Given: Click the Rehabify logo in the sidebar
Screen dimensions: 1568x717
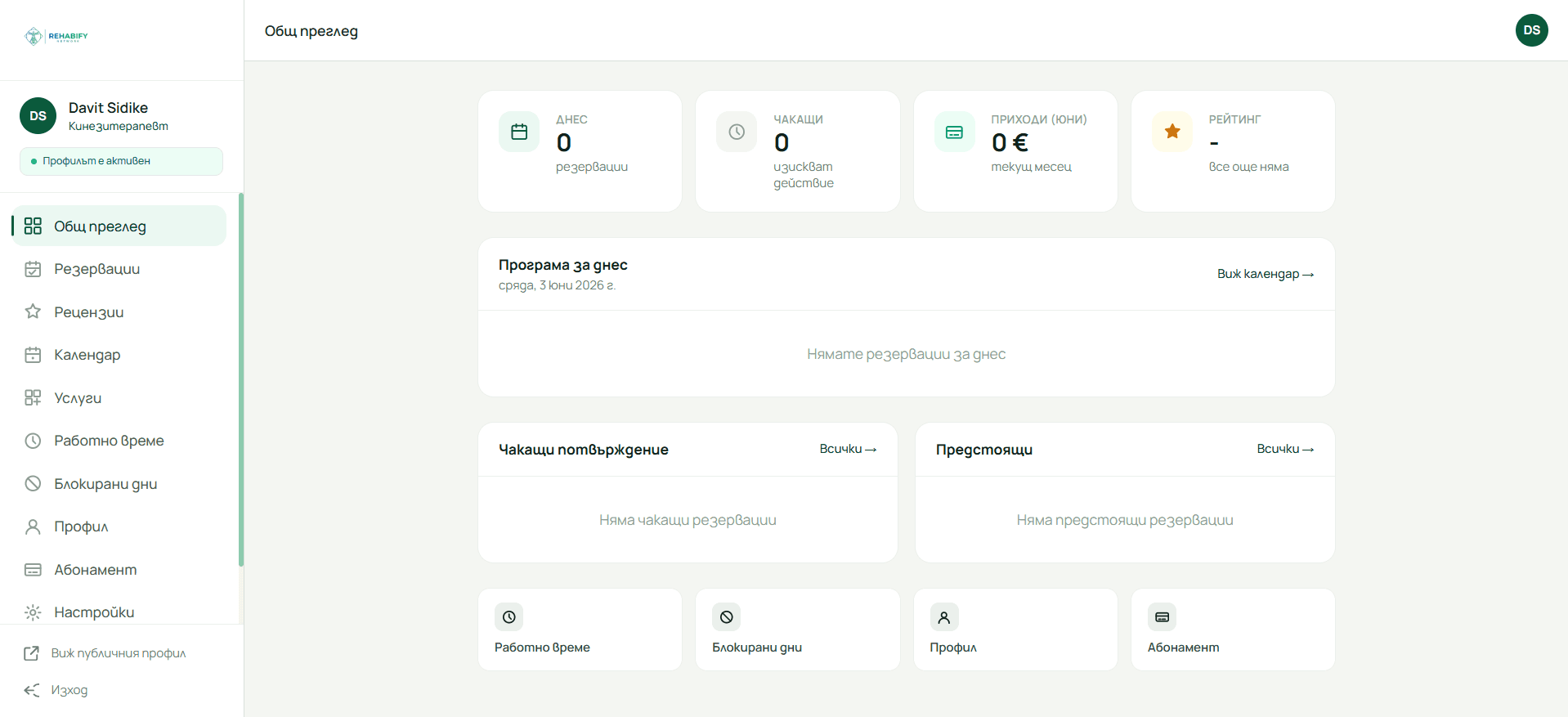Looking at the screenshot, I should (x=56, y=36).
